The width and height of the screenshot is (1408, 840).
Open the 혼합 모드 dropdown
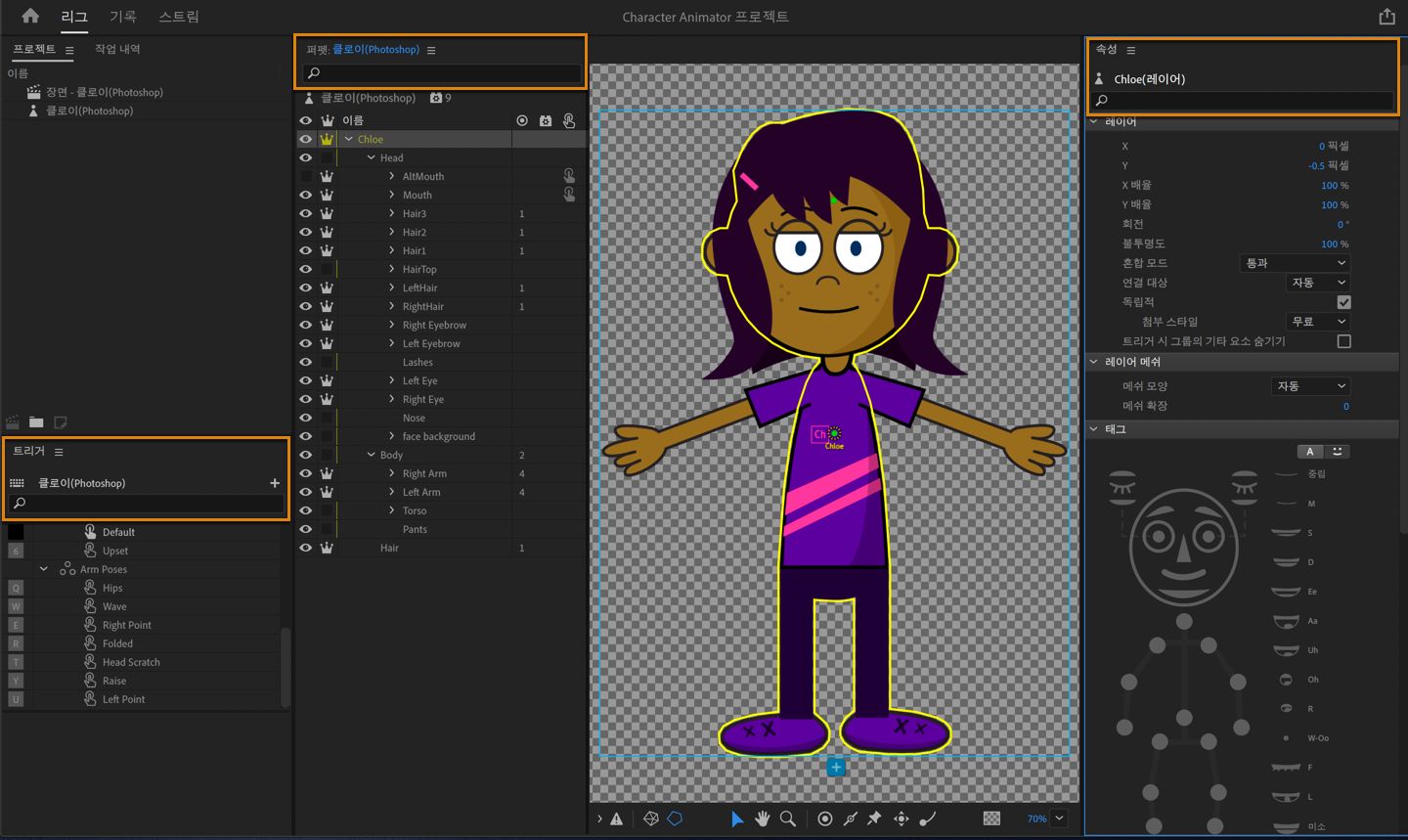click(1295, 263)
